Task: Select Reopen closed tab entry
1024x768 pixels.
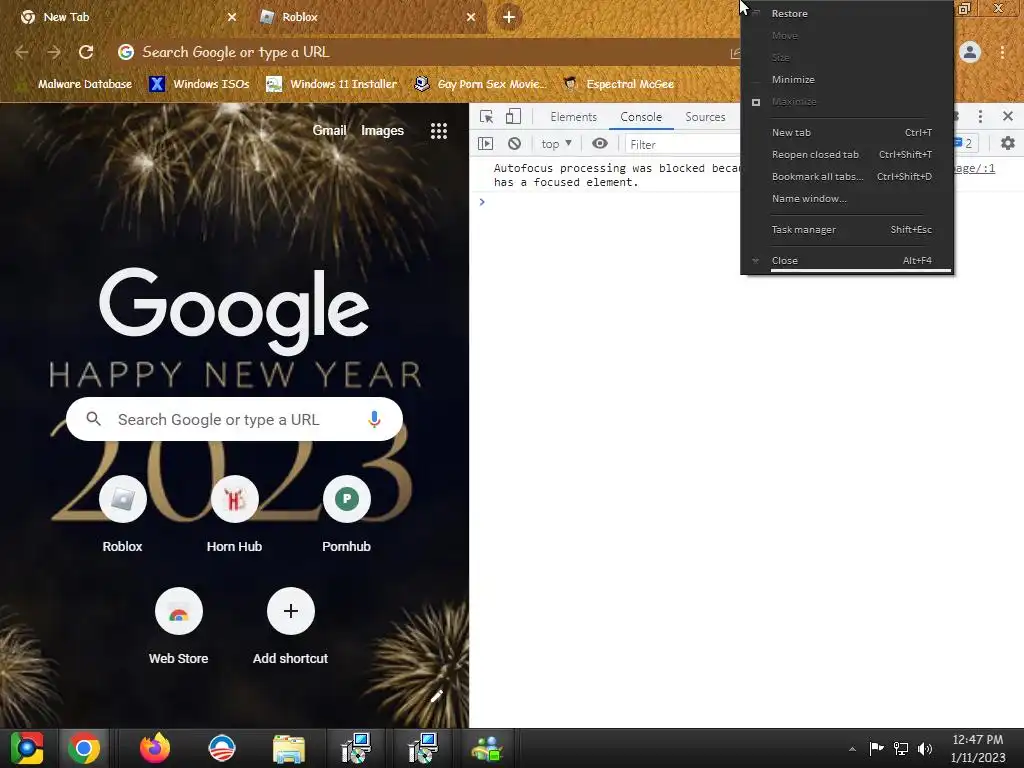Action: coord(847,155)
